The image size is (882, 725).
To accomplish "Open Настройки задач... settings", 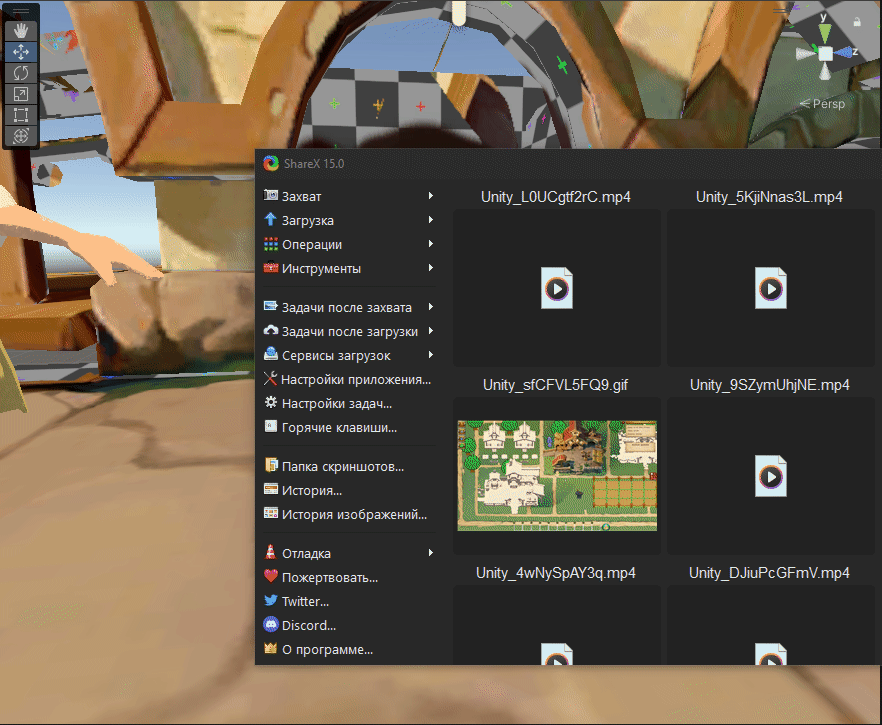I will [349, 404].
